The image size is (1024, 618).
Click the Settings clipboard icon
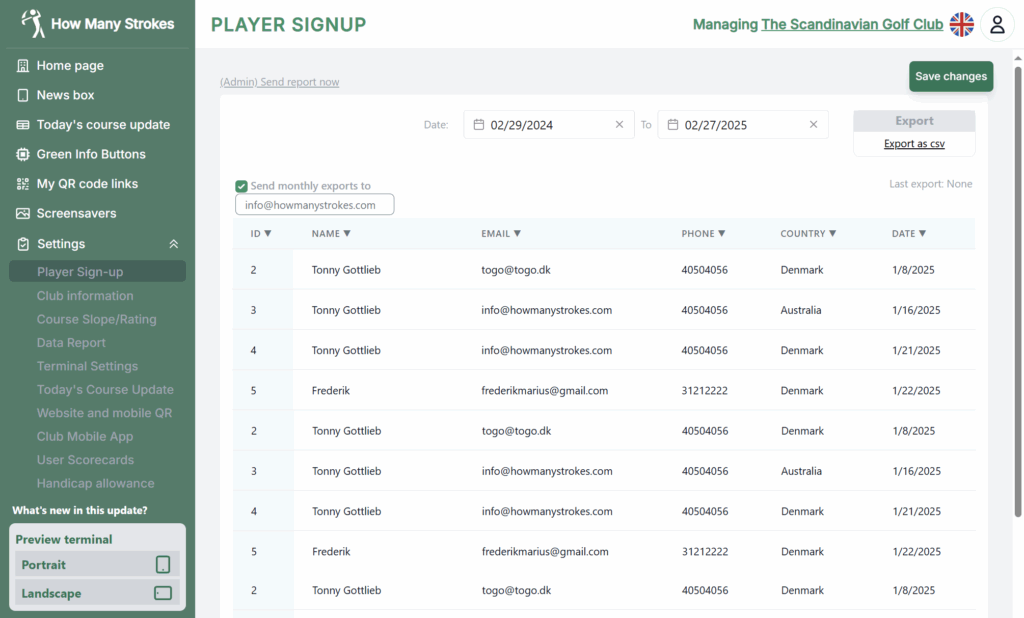pyautogui.click(x=24, y=244)
